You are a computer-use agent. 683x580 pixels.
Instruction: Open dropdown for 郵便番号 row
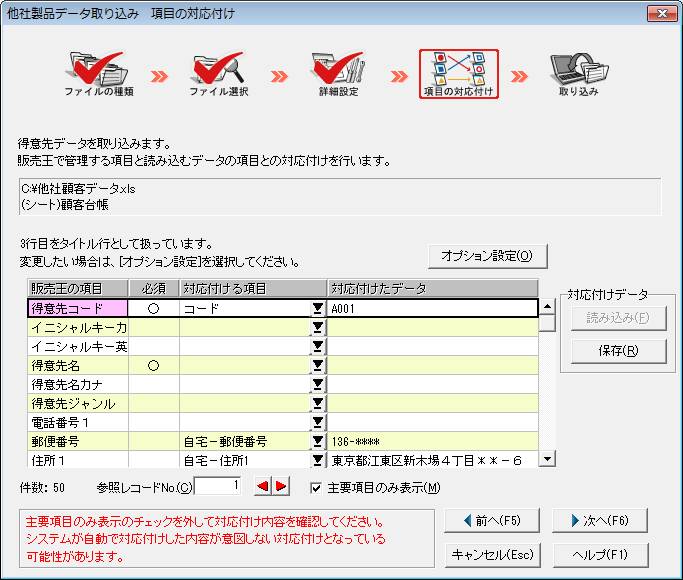(318, 441)
